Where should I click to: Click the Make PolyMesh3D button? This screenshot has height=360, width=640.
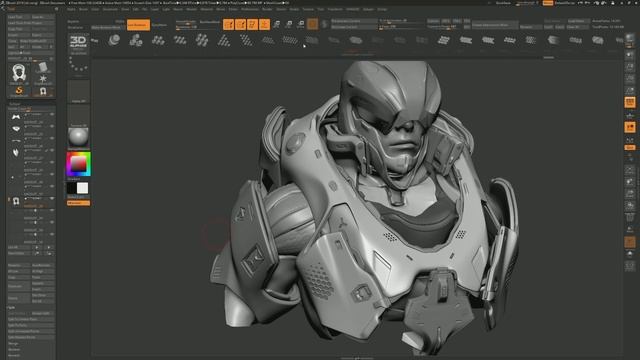click(x=37, y=41)
